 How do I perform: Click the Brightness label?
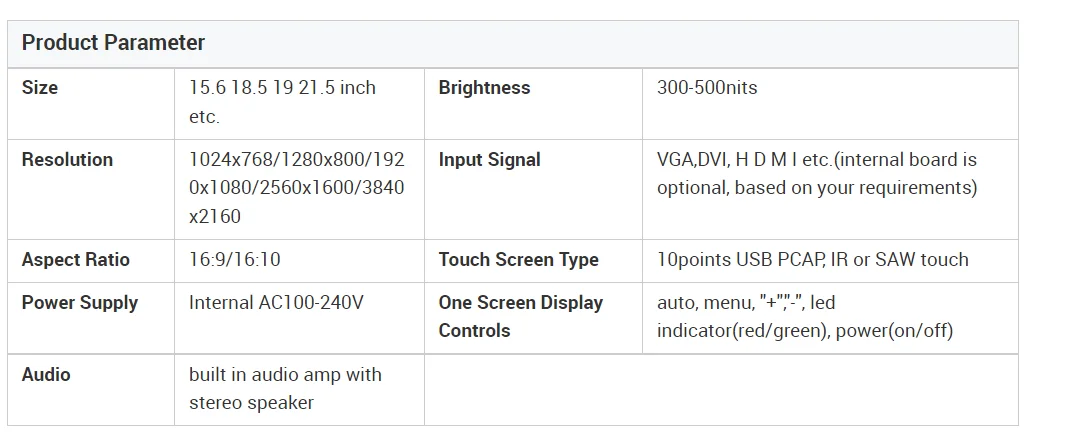484,88
